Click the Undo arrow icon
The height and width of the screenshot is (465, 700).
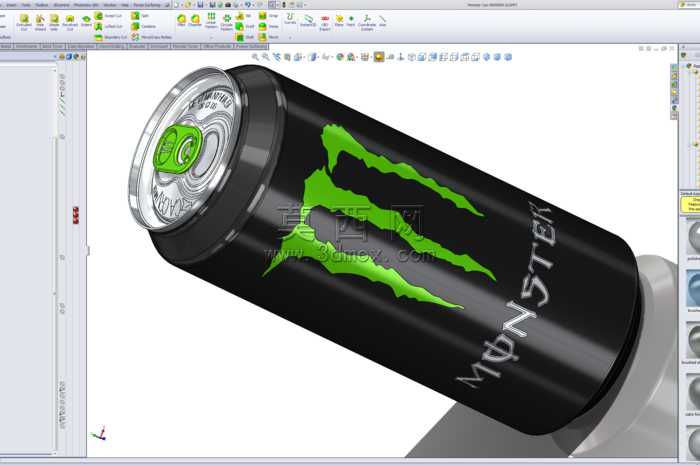click(247, 4)
